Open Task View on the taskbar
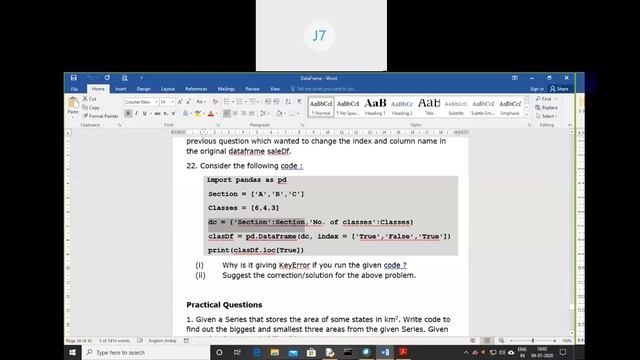This screenshot has width=640, height=360. 238,352
